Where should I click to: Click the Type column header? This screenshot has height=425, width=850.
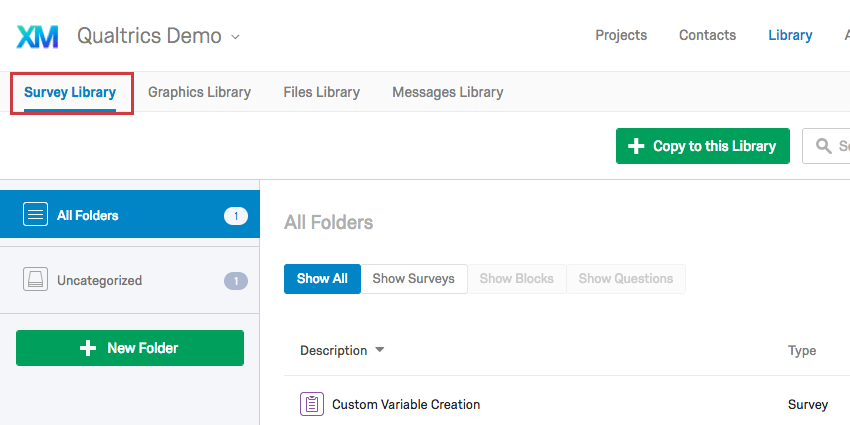coord(802,351)
